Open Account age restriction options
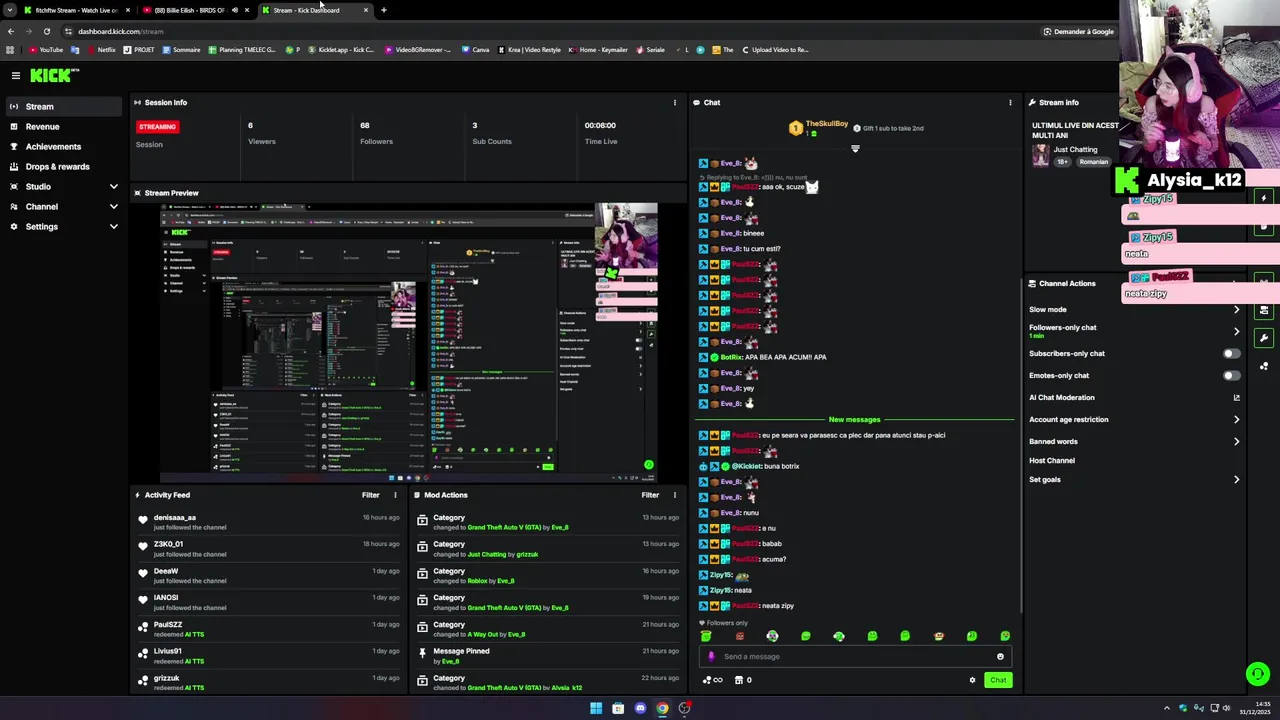 (x=1134, y=420)
